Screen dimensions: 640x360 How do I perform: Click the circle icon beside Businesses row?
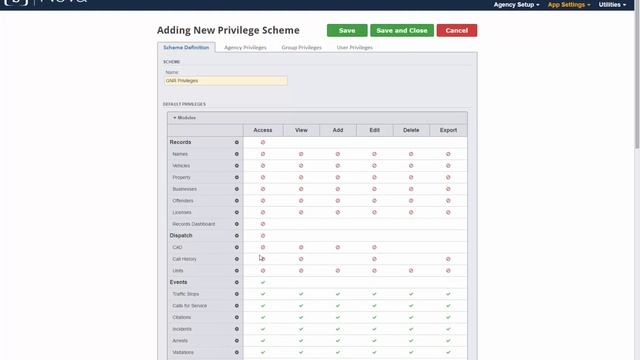coord(237,189)
